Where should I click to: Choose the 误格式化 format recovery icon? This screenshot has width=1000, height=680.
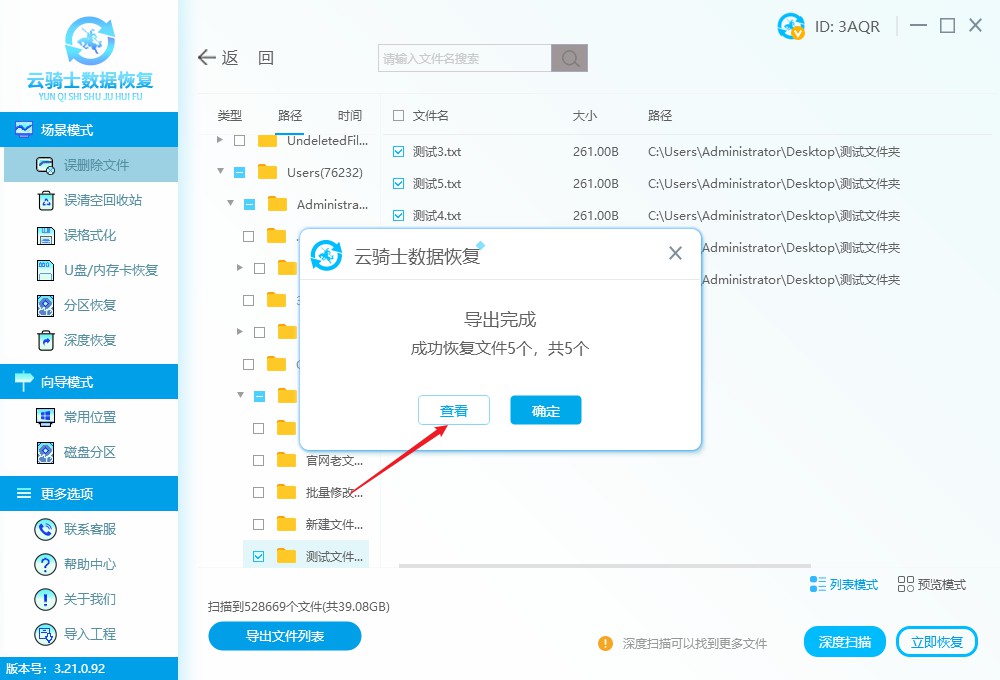point(45,235)
